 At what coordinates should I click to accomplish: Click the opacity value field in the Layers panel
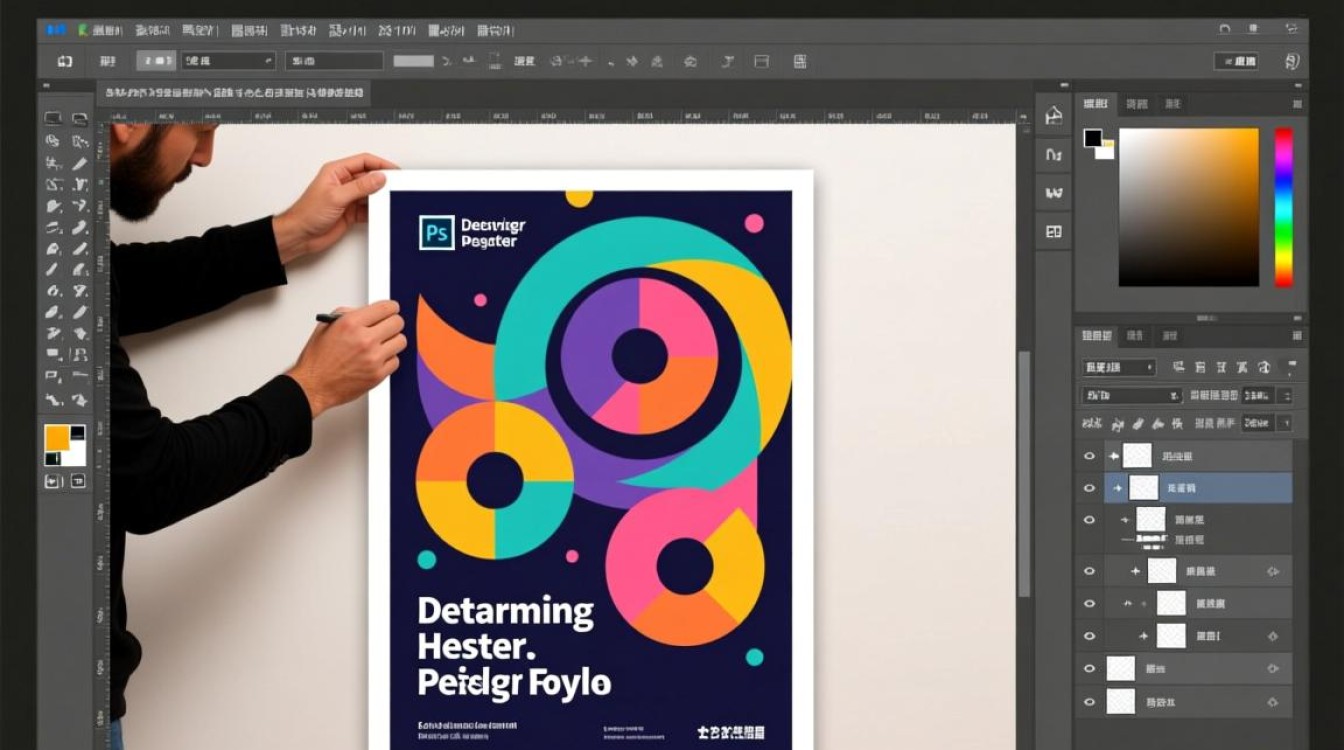(x=1258, y=395)
